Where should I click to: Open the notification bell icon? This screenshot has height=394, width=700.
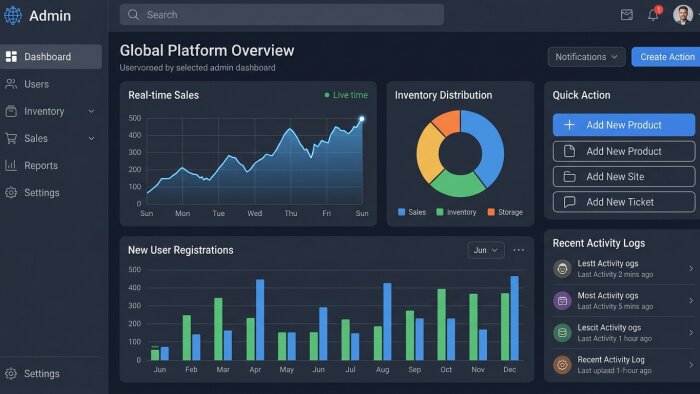[x=653, y=15]
